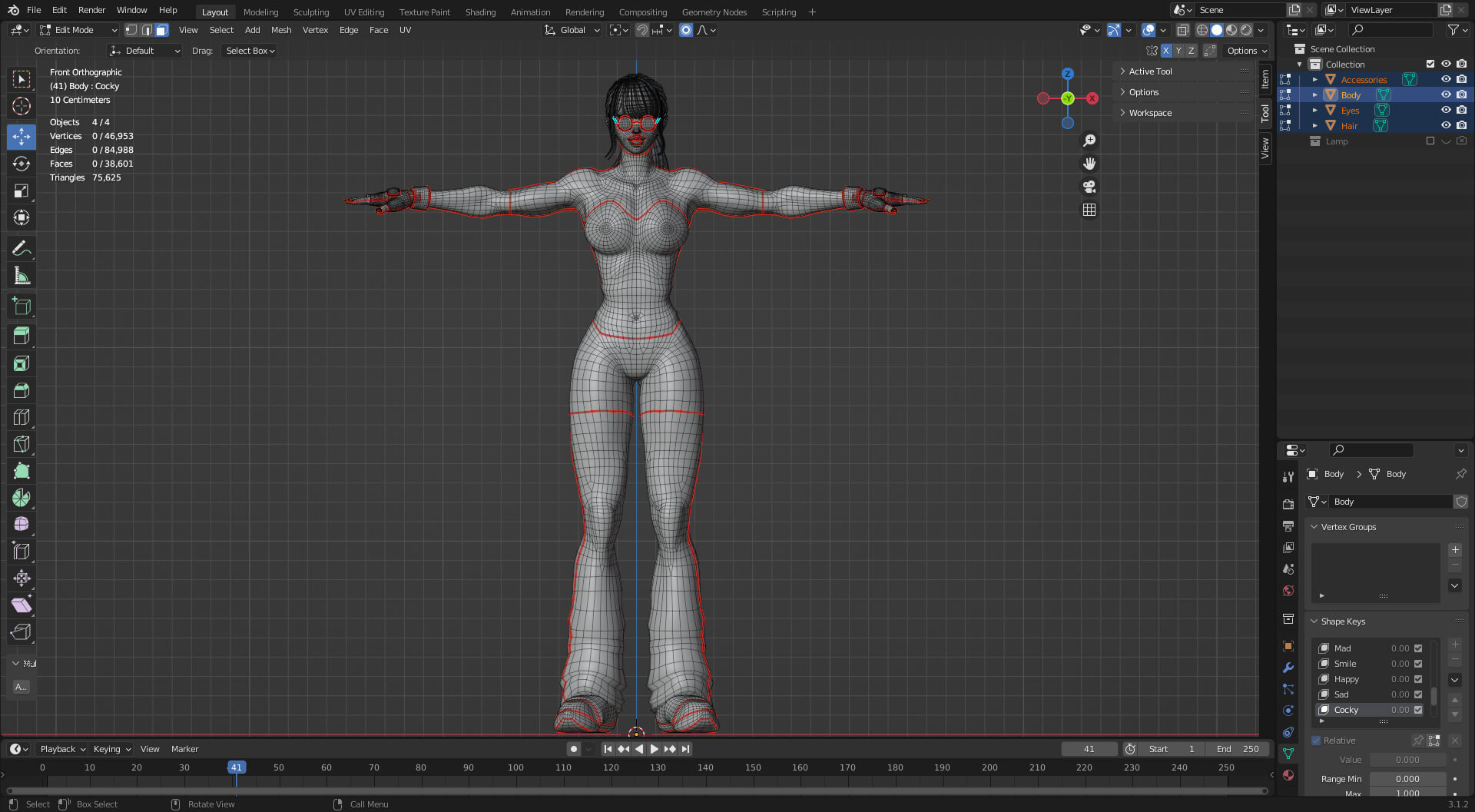Expand the Active Tool panel
Screen dimensions: 1475x812
click(x=1150, y=71)
